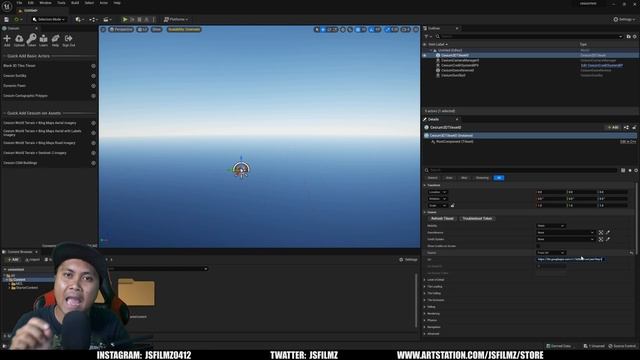Add Blank 3D Tiles Tileset actor

[93, 66]
